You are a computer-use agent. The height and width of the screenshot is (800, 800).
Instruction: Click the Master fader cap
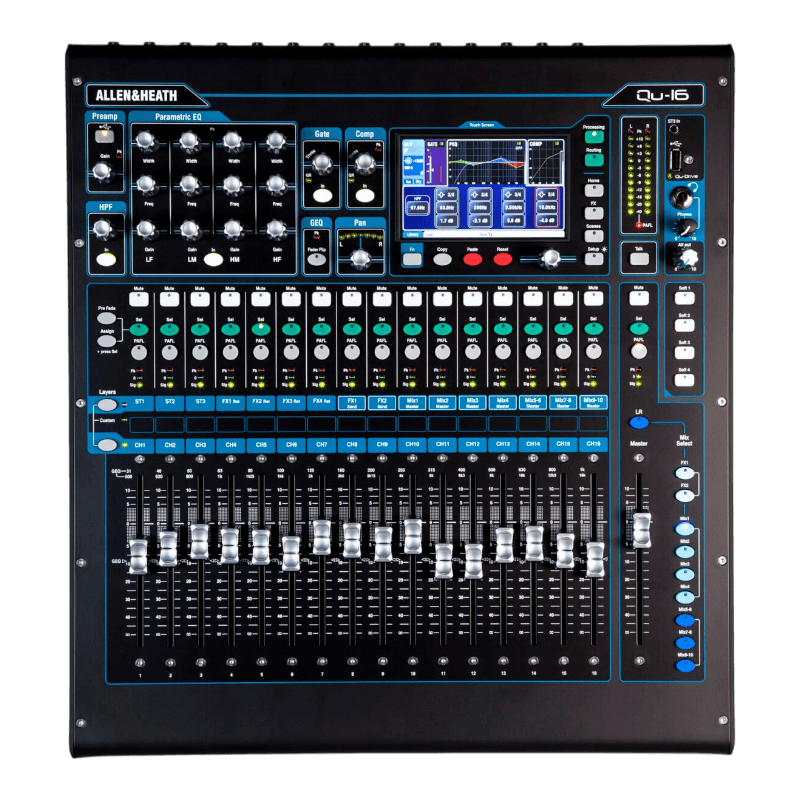pos(641,531)
